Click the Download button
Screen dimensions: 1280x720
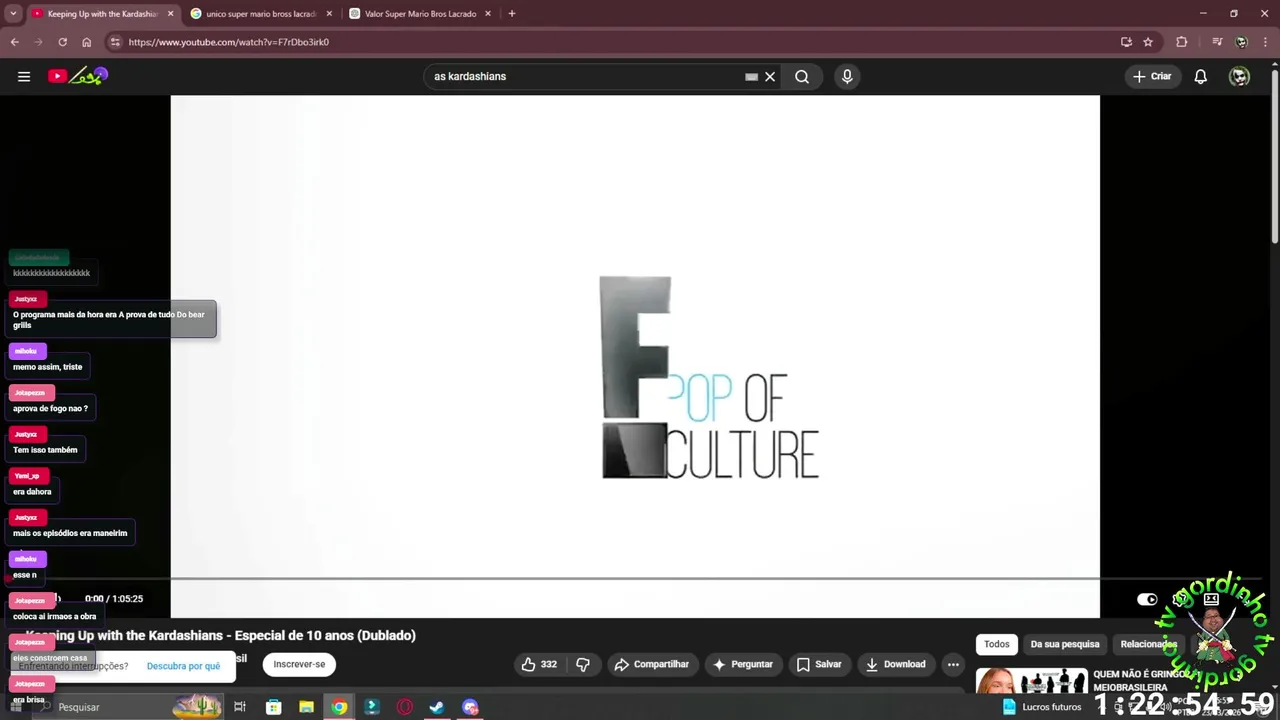pyautogui.click(x=896, y=664)
